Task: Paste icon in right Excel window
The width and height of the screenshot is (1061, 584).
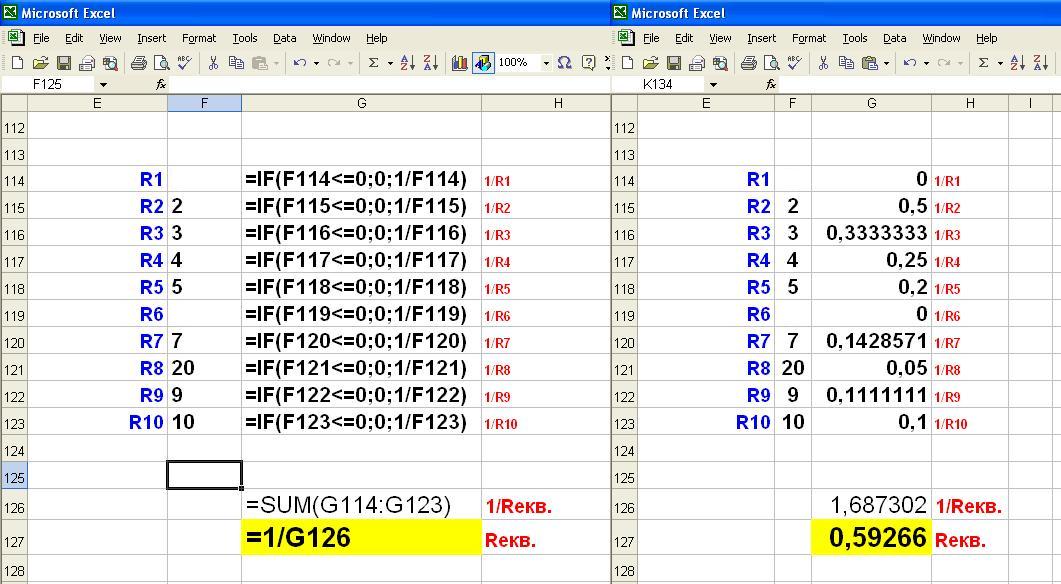Action: tap(870, 63)
